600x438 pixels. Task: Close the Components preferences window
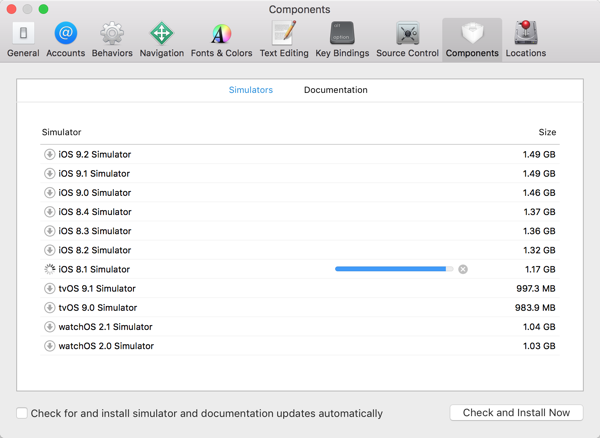[x=11, y=9]
